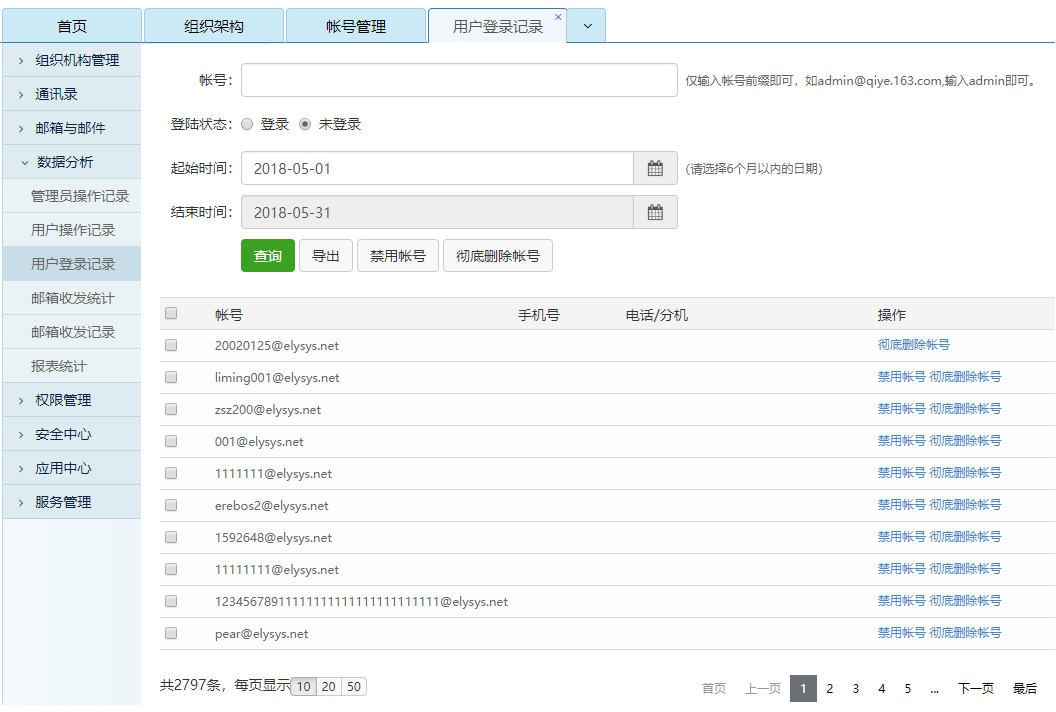Select the 登录 radio button
The image size is (1056, 712).
(x=247, y=125)
